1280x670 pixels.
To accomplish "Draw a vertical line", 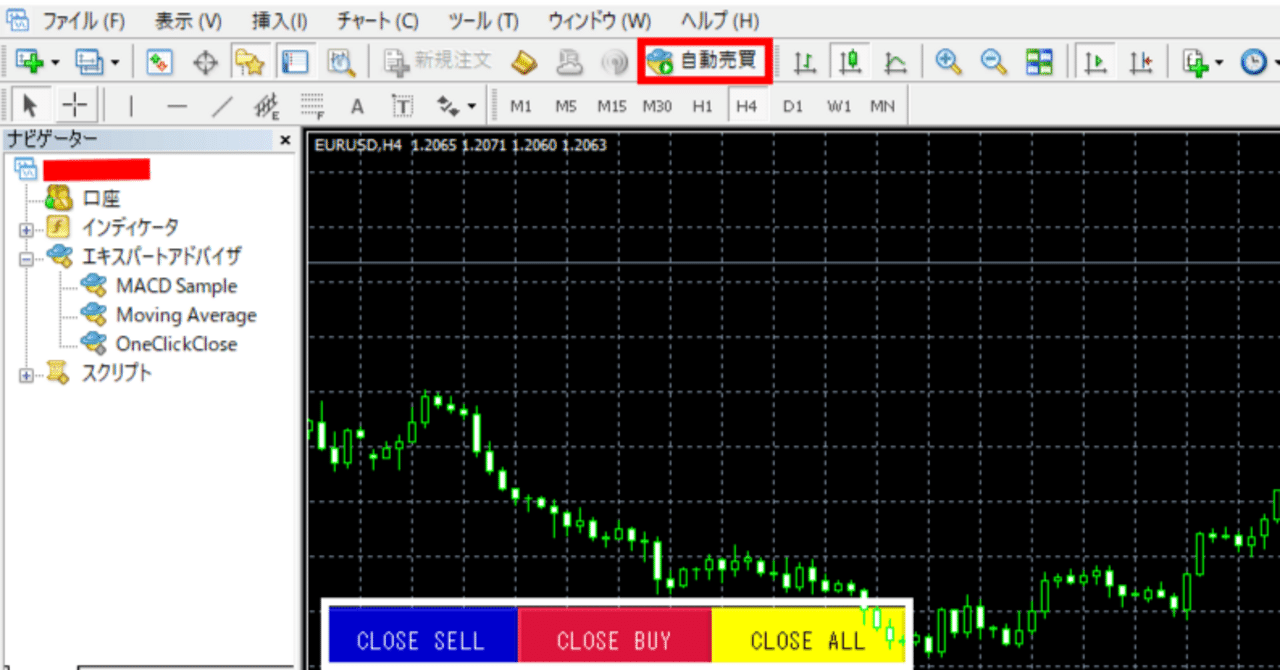I will (131, 105).
